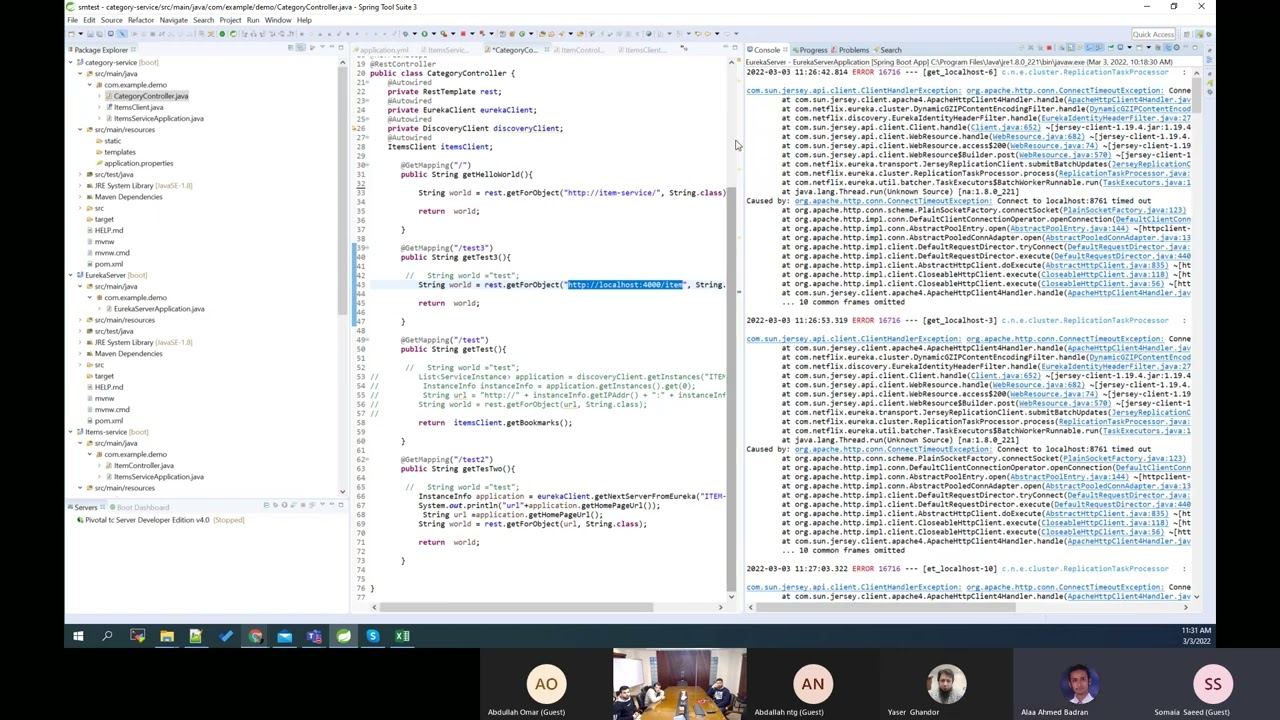Click the pom.xml file under EurekaServer
This screenshot has width=1280, height=720.
(108, 421)
